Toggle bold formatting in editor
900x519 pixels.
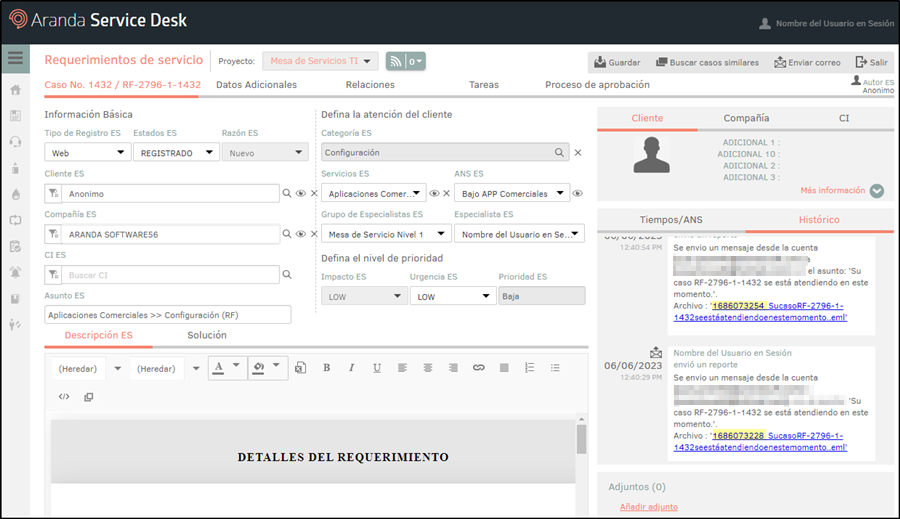pyautogui.click(x=327, y=368)
